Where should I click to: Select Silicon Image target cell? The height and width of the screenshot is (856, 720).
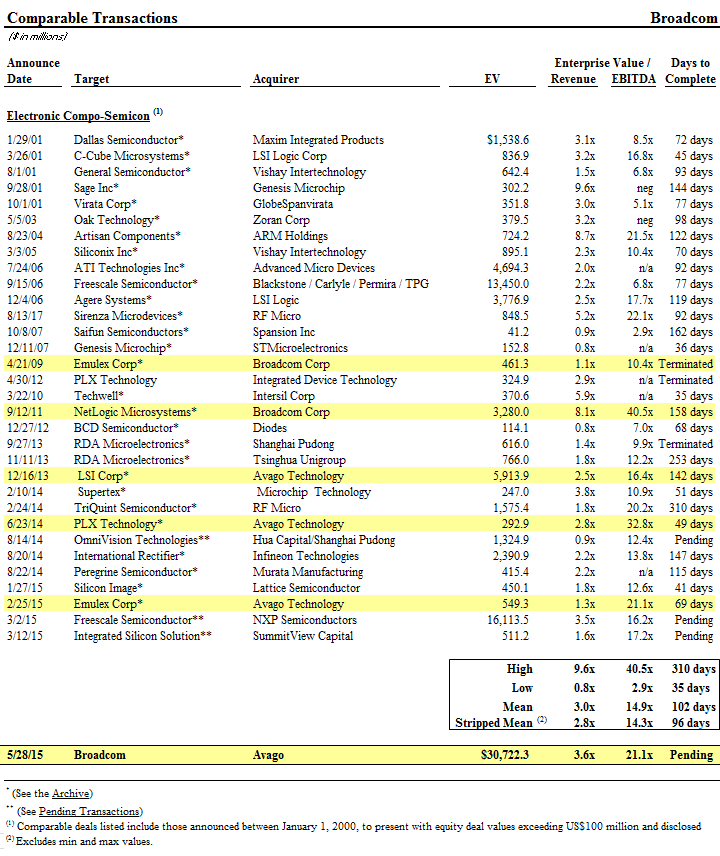point(108,587)
